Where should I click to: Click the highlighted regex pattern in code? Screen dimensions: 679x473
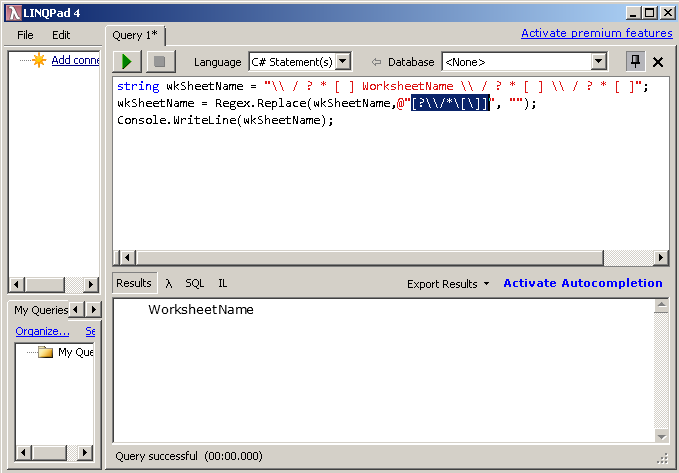tap(450, 103)
